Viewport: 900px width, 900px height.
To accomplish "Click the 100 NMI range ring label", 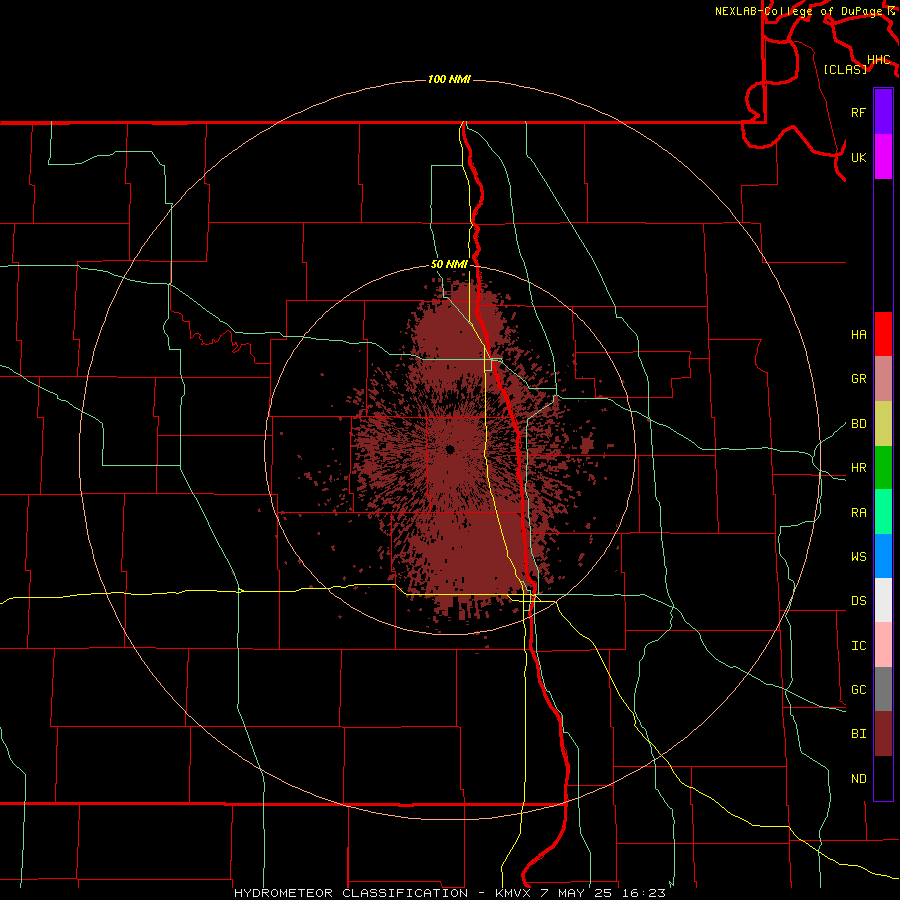I will [x=449, y=79].
